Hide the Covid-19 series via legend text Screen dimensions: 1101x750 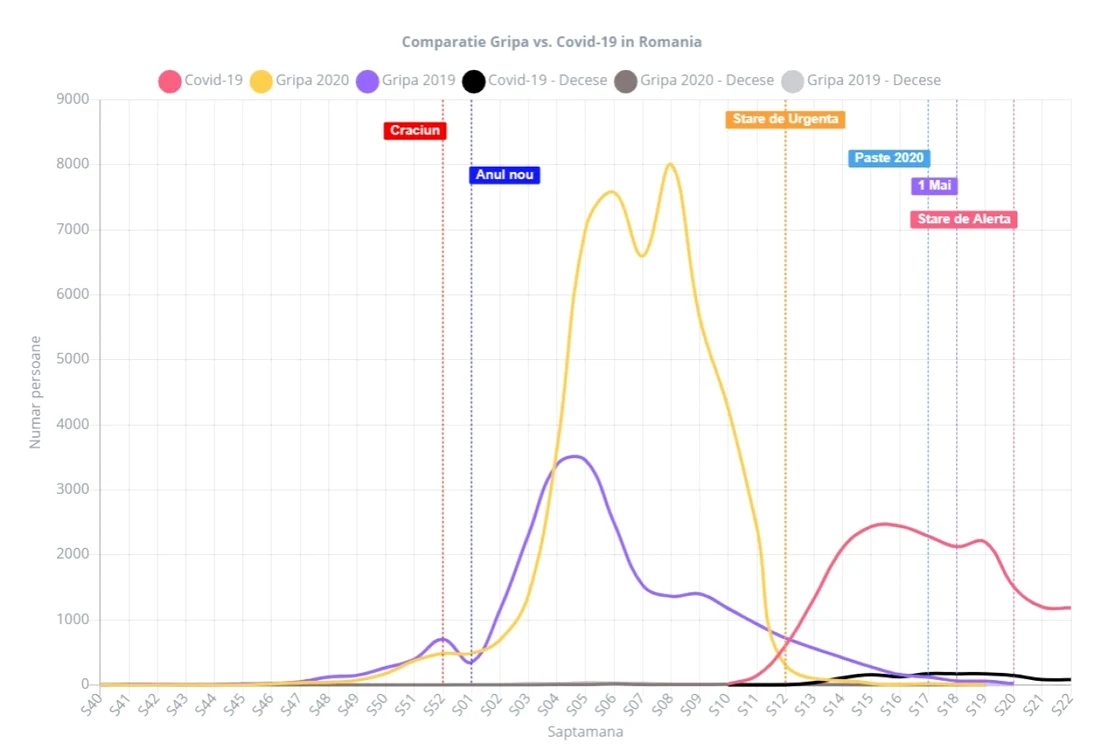(213, 80)
